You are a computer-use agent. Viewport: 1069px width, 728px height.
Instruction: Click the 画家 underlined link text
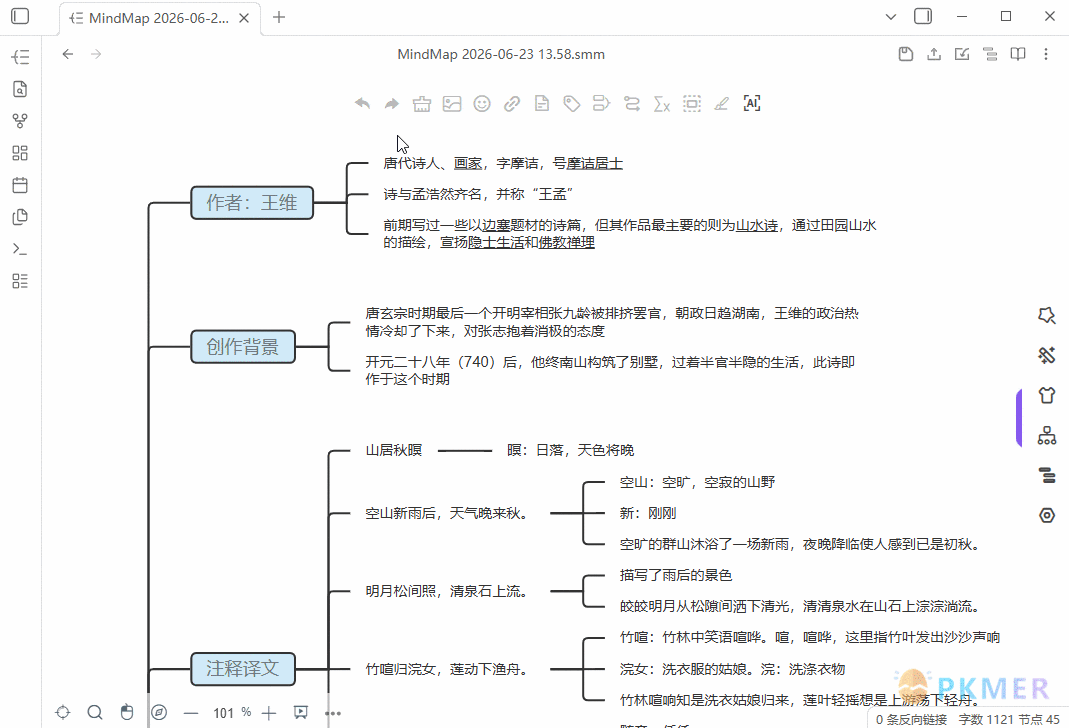pos(468,164)
